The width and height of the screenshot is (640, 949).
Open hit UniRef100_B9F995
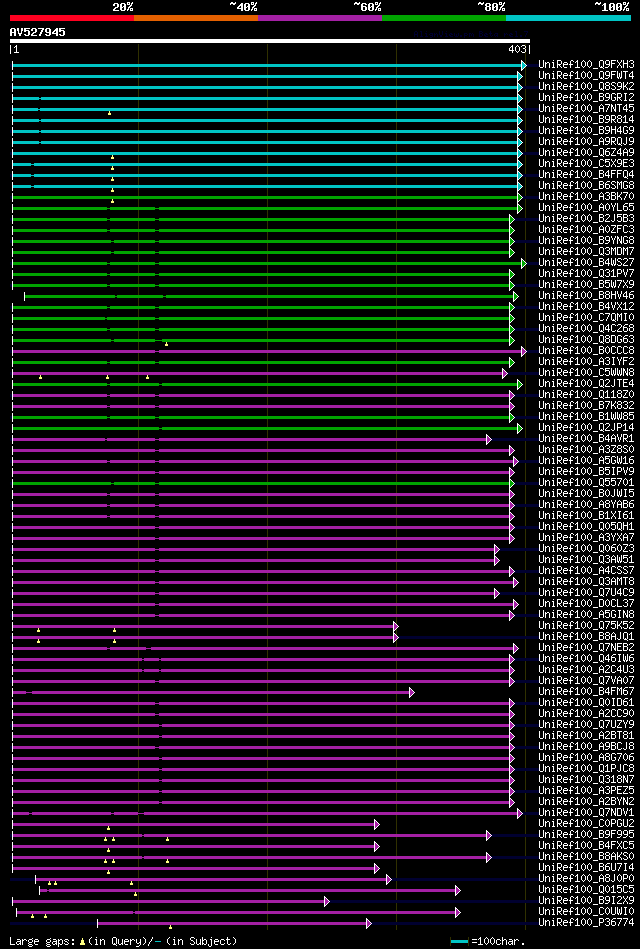pos(586,835)
